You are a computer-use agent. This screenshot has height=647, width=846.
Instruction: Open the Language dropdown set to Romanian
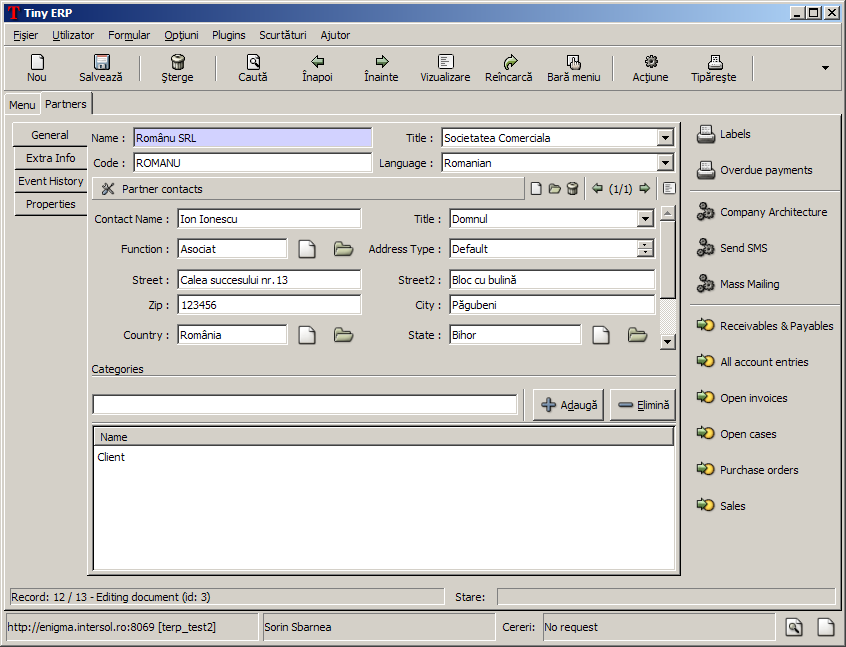(x=666, y=163)
